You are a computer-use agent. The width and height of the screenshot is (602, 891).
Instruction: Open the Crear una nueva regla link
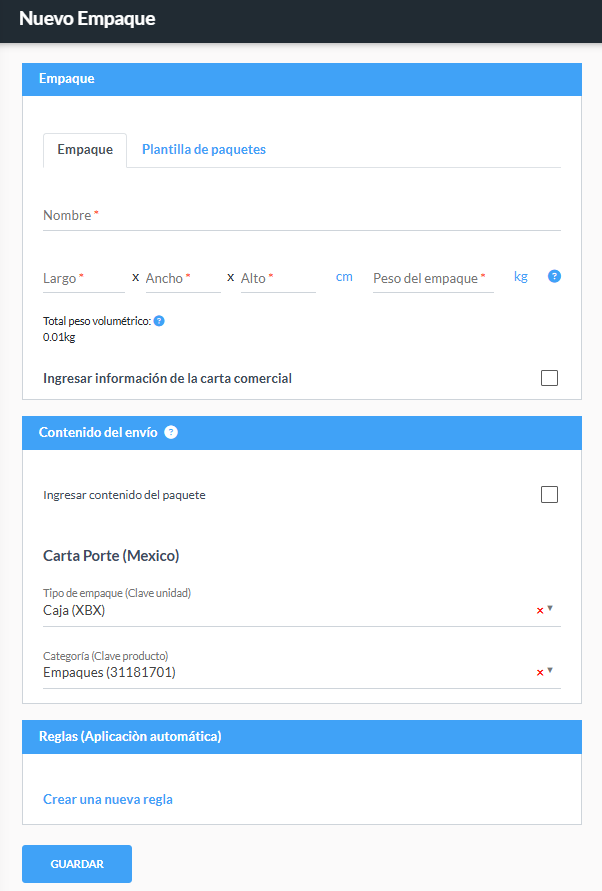(x=108, y=800)
